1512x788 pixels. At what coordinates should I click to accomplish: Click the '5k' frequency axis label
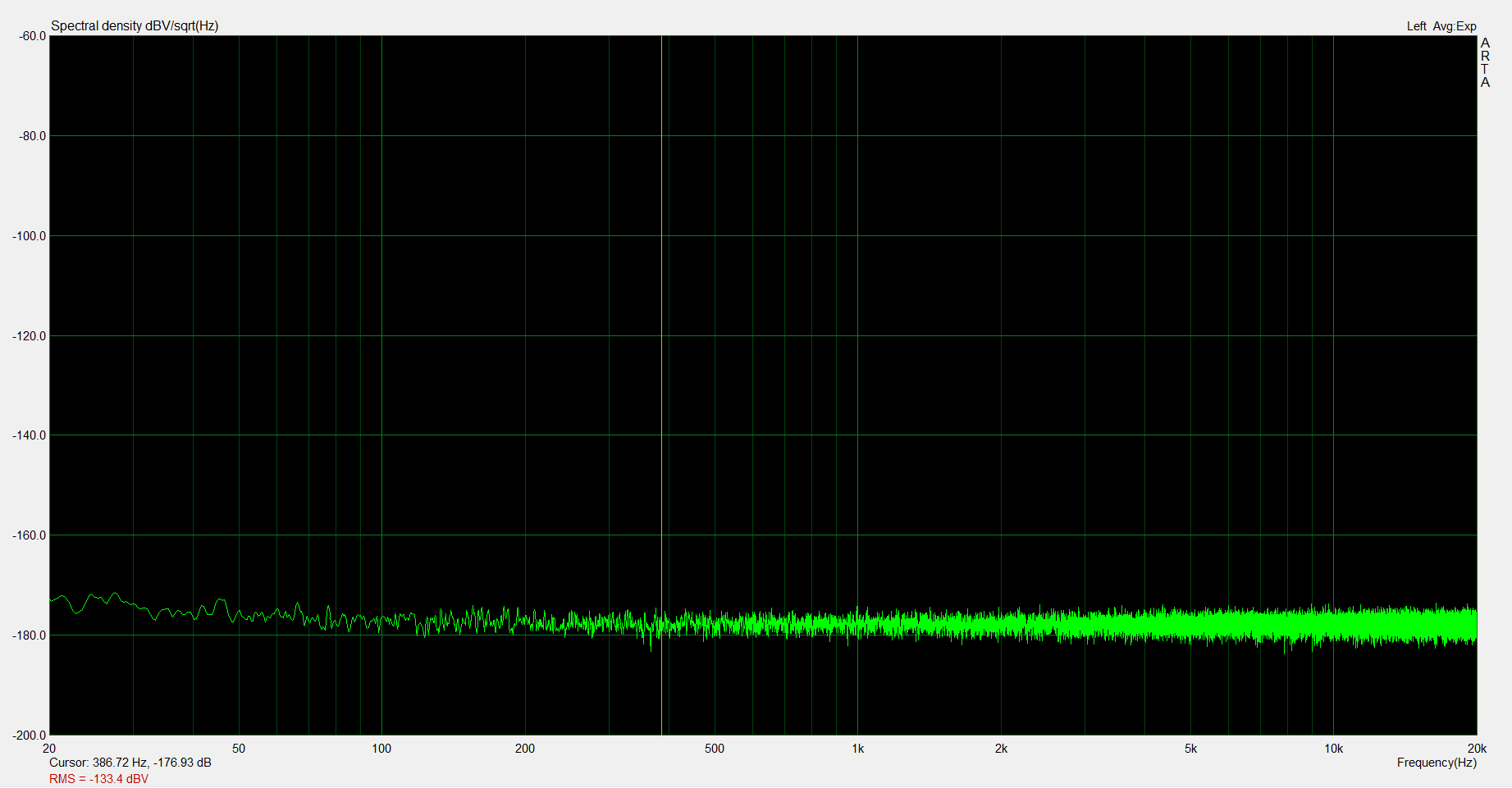[x=1190, y=749]
